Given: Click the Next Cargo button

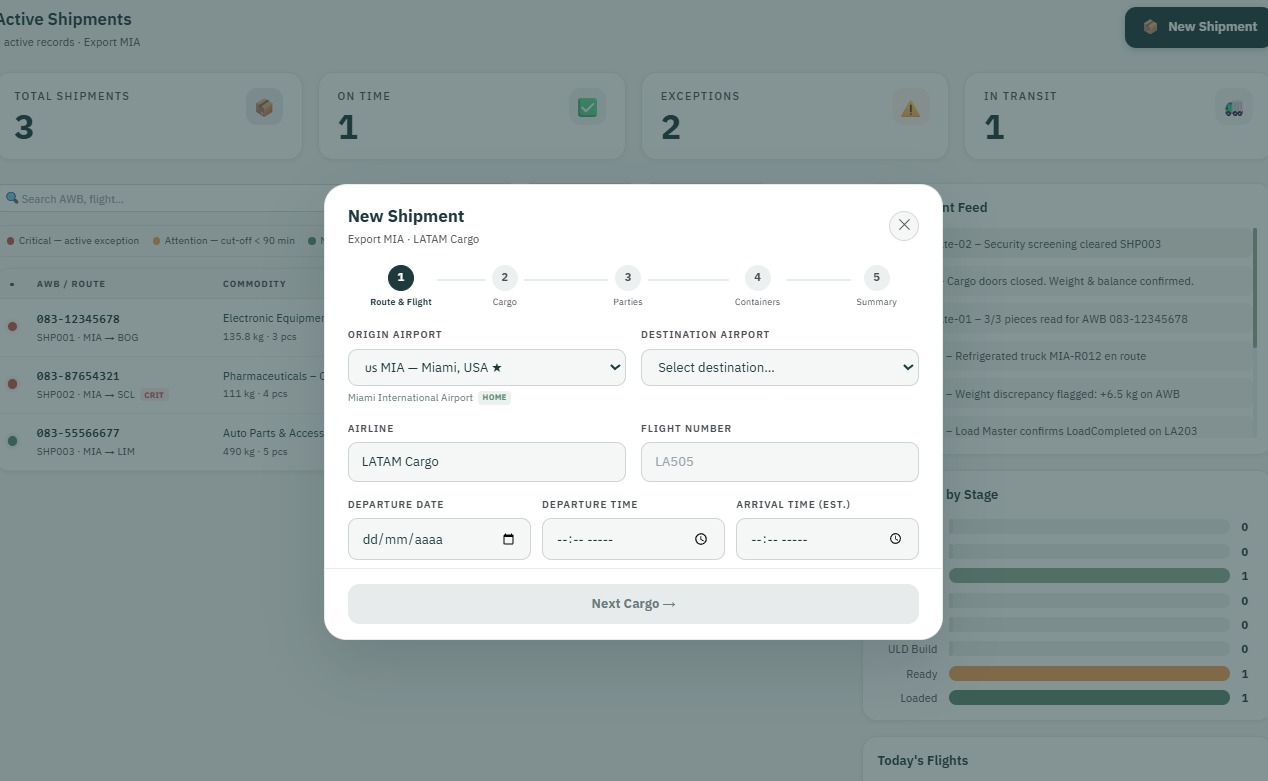Looking at the screenshot, I should 633,604.
